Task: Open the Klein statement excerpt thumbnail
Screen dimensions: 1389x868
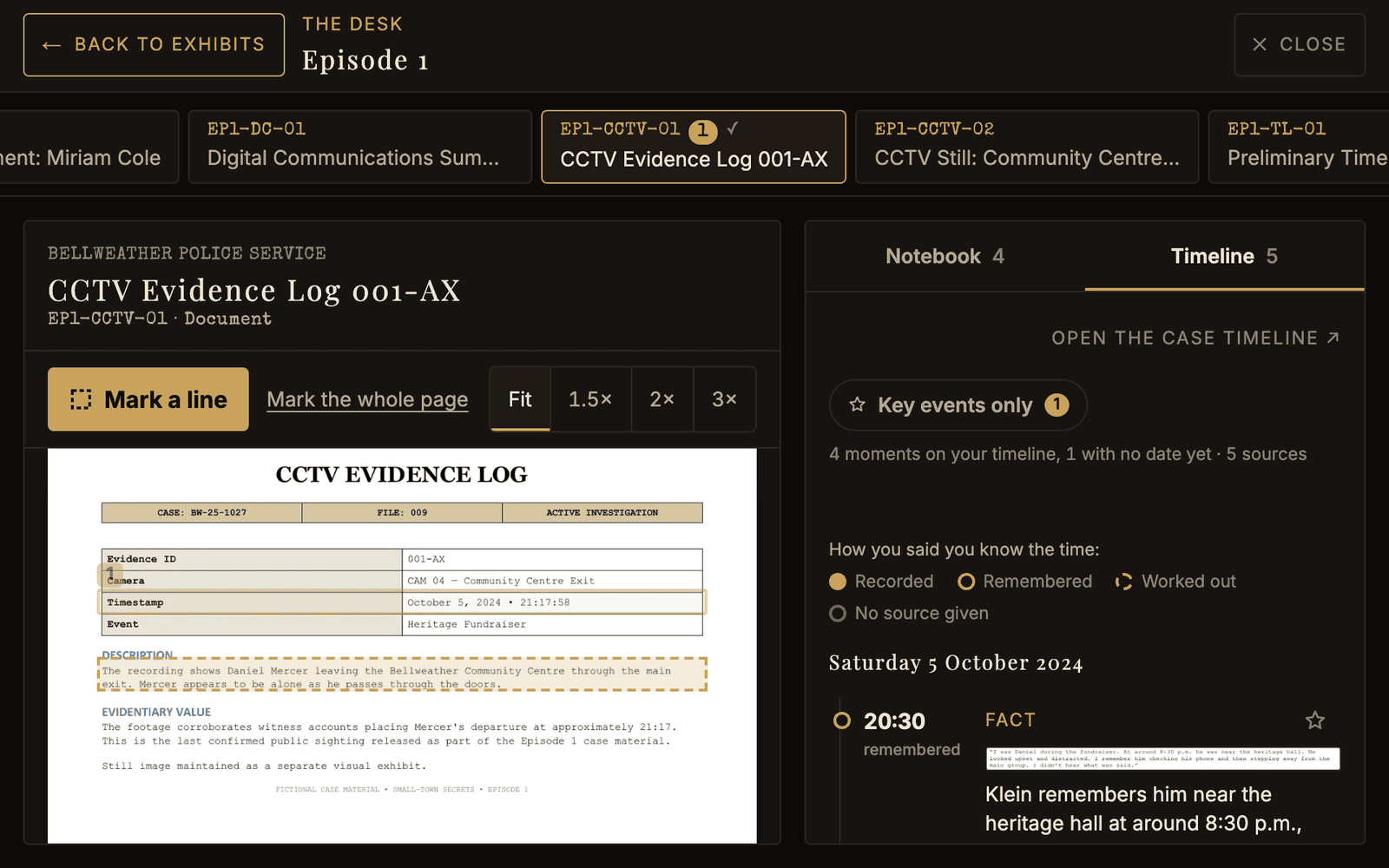Action: pyautogui.click(x=1163, y=759)
